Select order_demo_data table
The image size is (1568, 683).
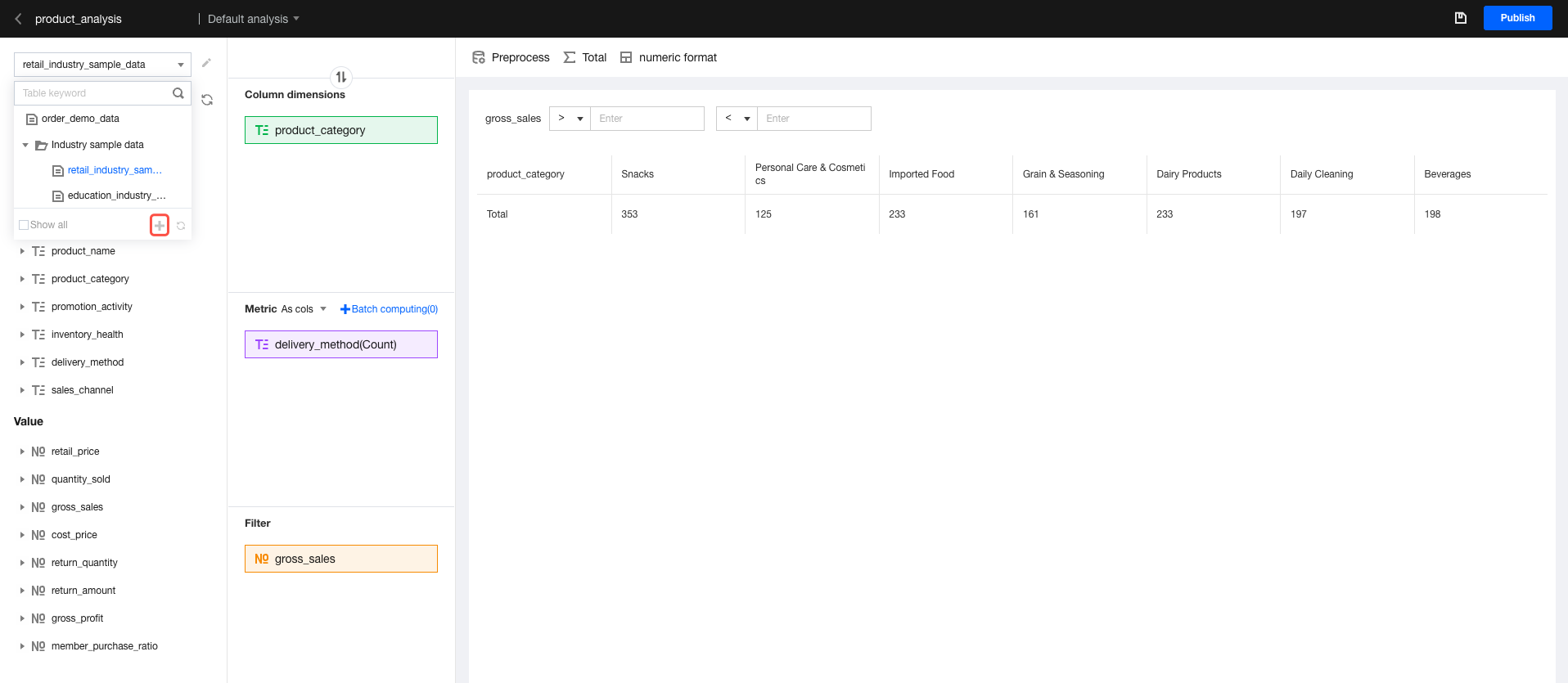[80, 119]
